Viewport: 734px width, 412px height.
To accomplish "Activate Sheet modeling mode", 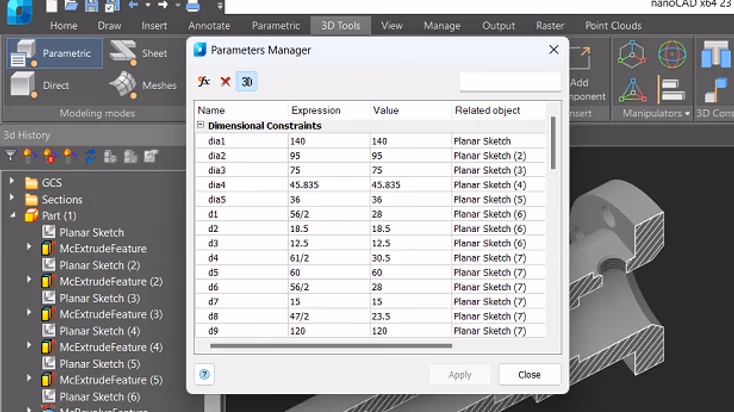I will tap(138, 53).
